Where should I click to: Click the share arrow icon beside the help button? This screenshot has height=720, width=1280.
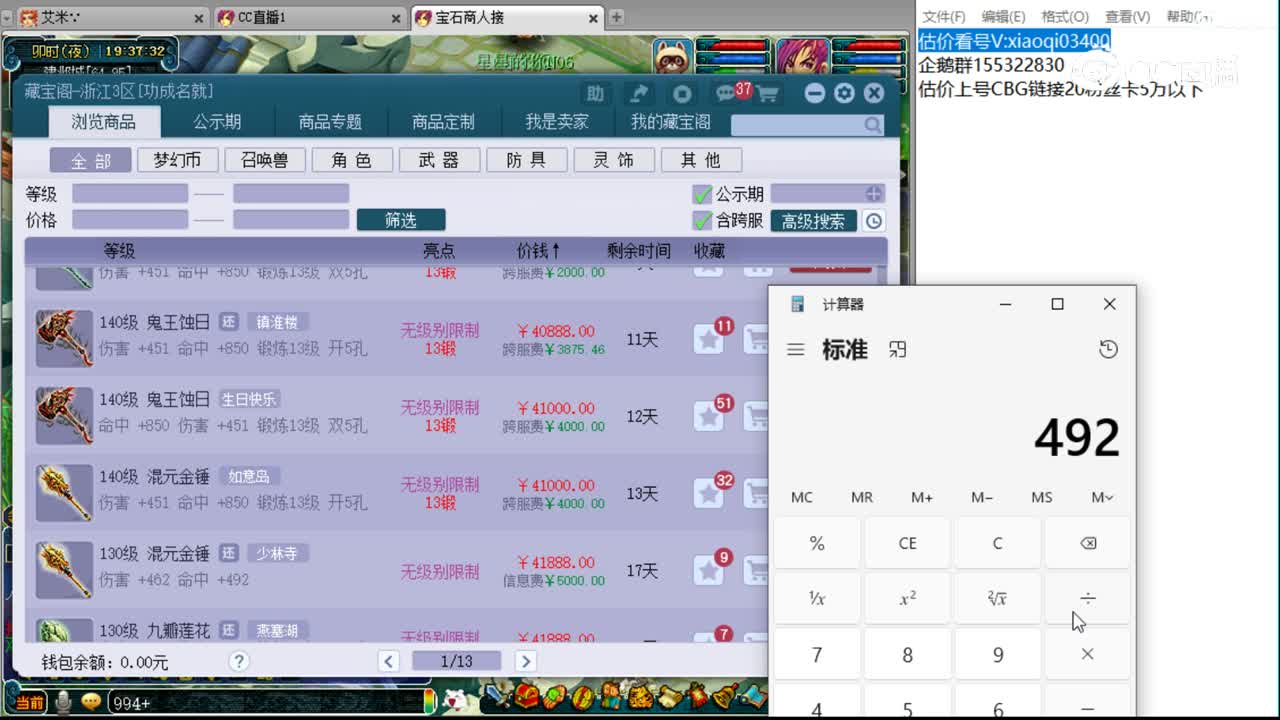641,91
